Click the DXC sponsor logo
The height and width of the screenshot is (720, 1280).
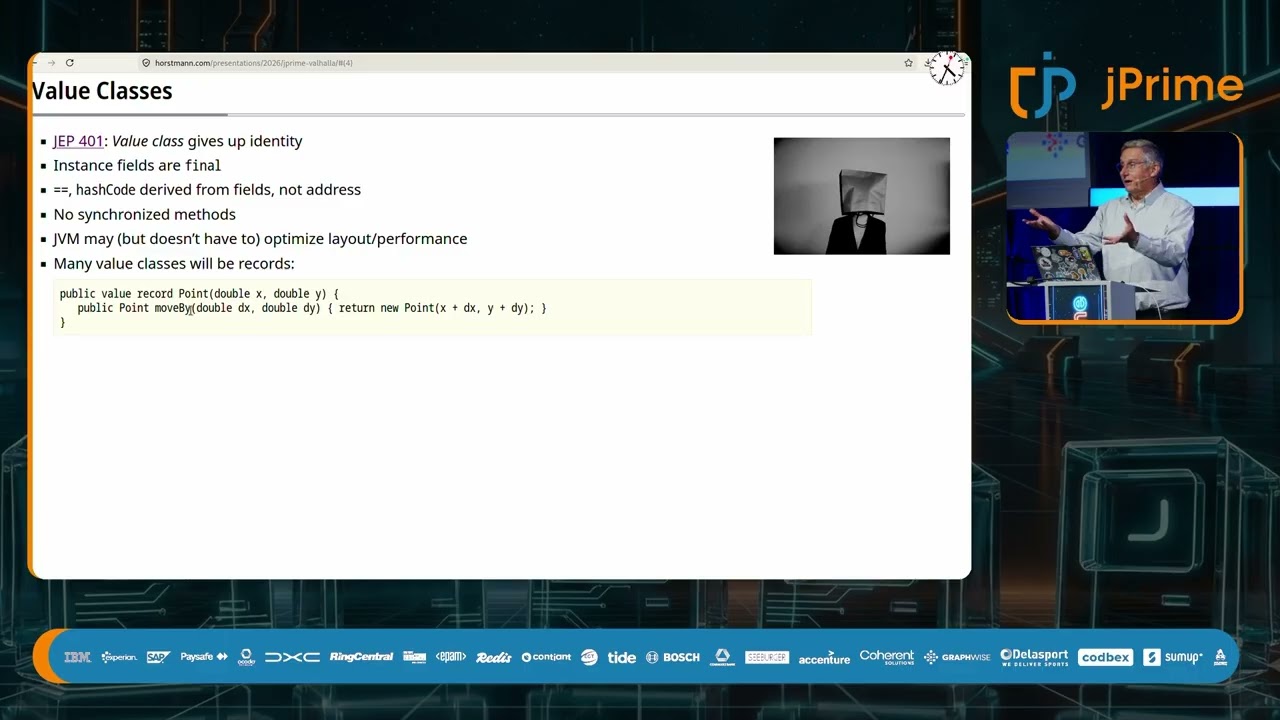click(x=292, y=657)
